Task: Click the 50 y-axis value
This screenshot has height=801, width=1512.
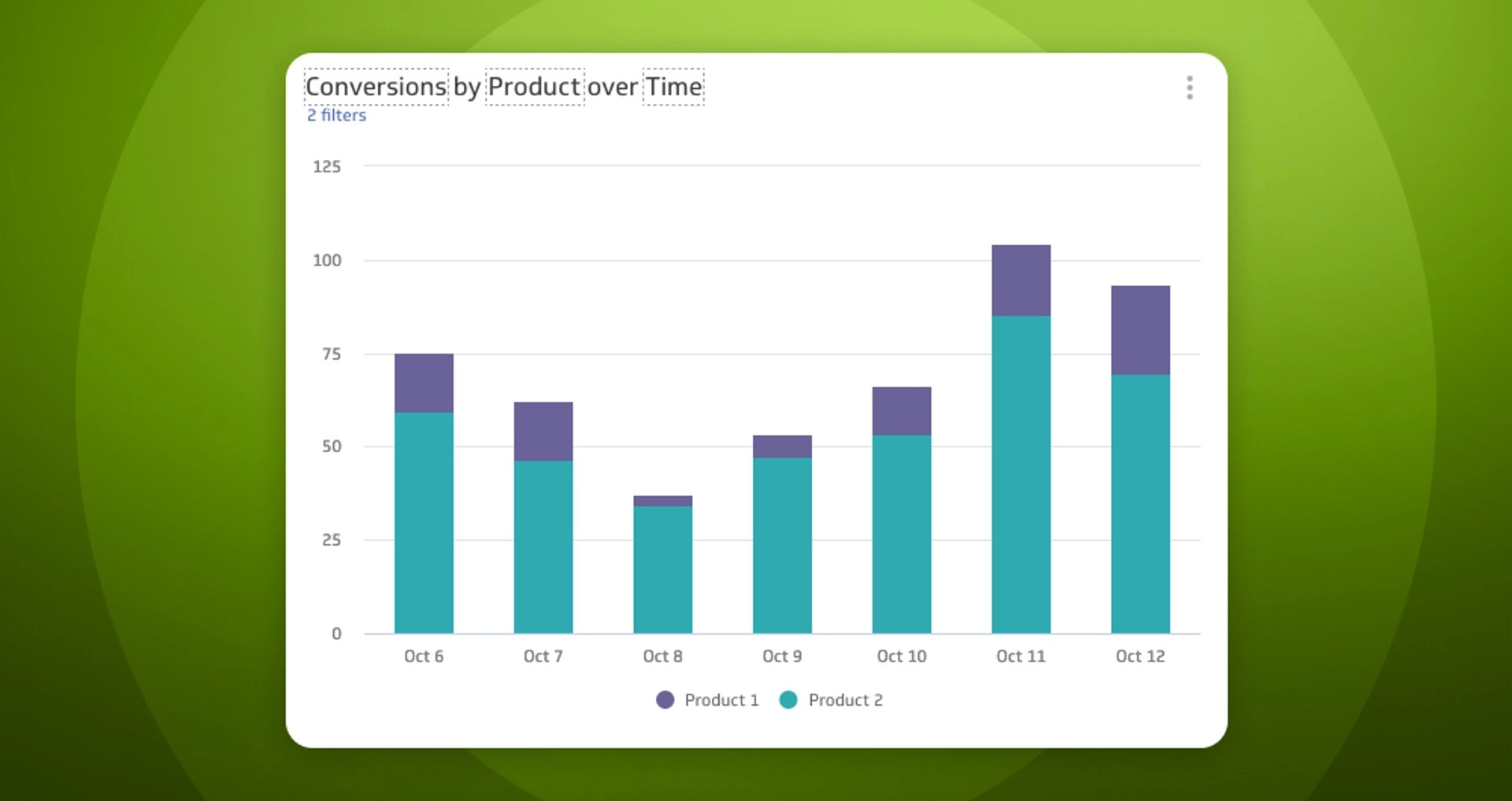Action: coord(332,447)
